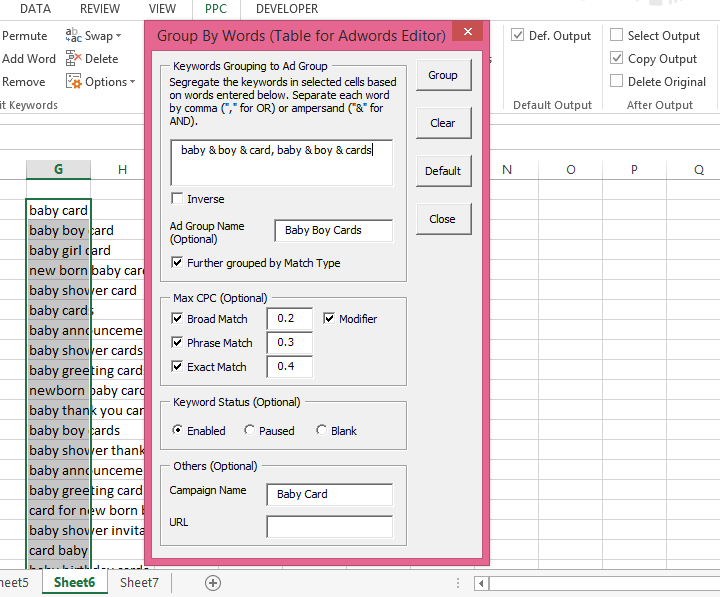Click the Group button

443,75
